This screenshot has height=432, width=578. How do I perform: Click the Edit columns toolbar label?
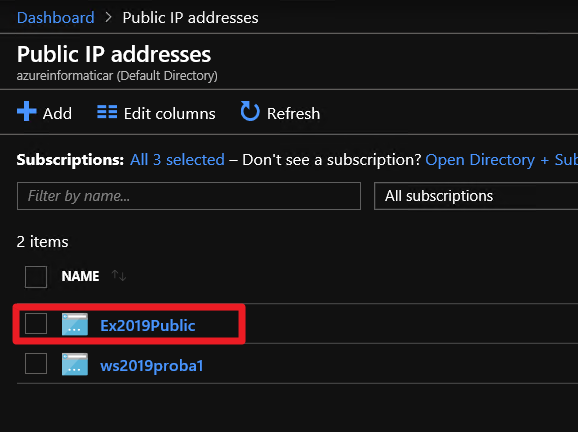click(170, 114)
